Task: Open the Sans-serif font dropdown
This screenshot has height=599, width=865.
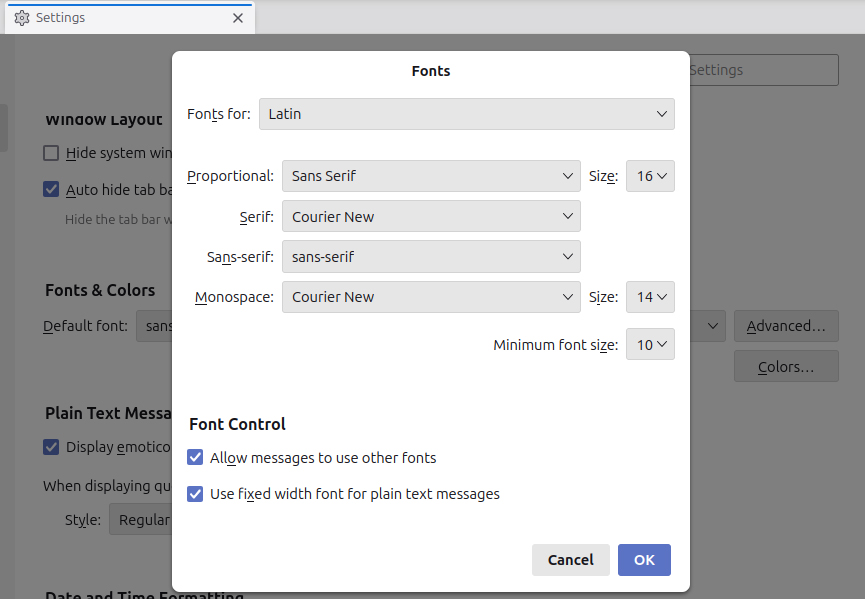Action: pyautogui.click(x=430, y=257)
